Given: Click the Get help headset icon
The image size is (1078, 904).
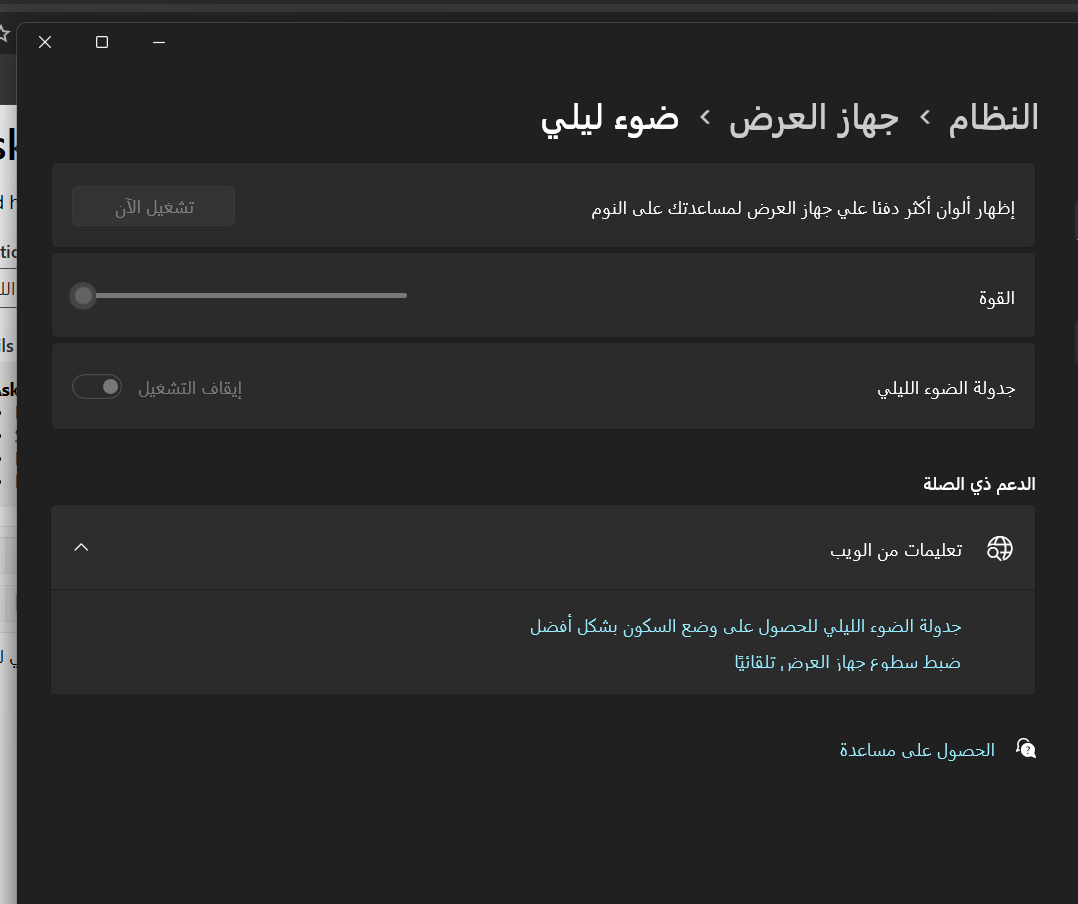Looking at the screenshot, I should pos(1026,749).
